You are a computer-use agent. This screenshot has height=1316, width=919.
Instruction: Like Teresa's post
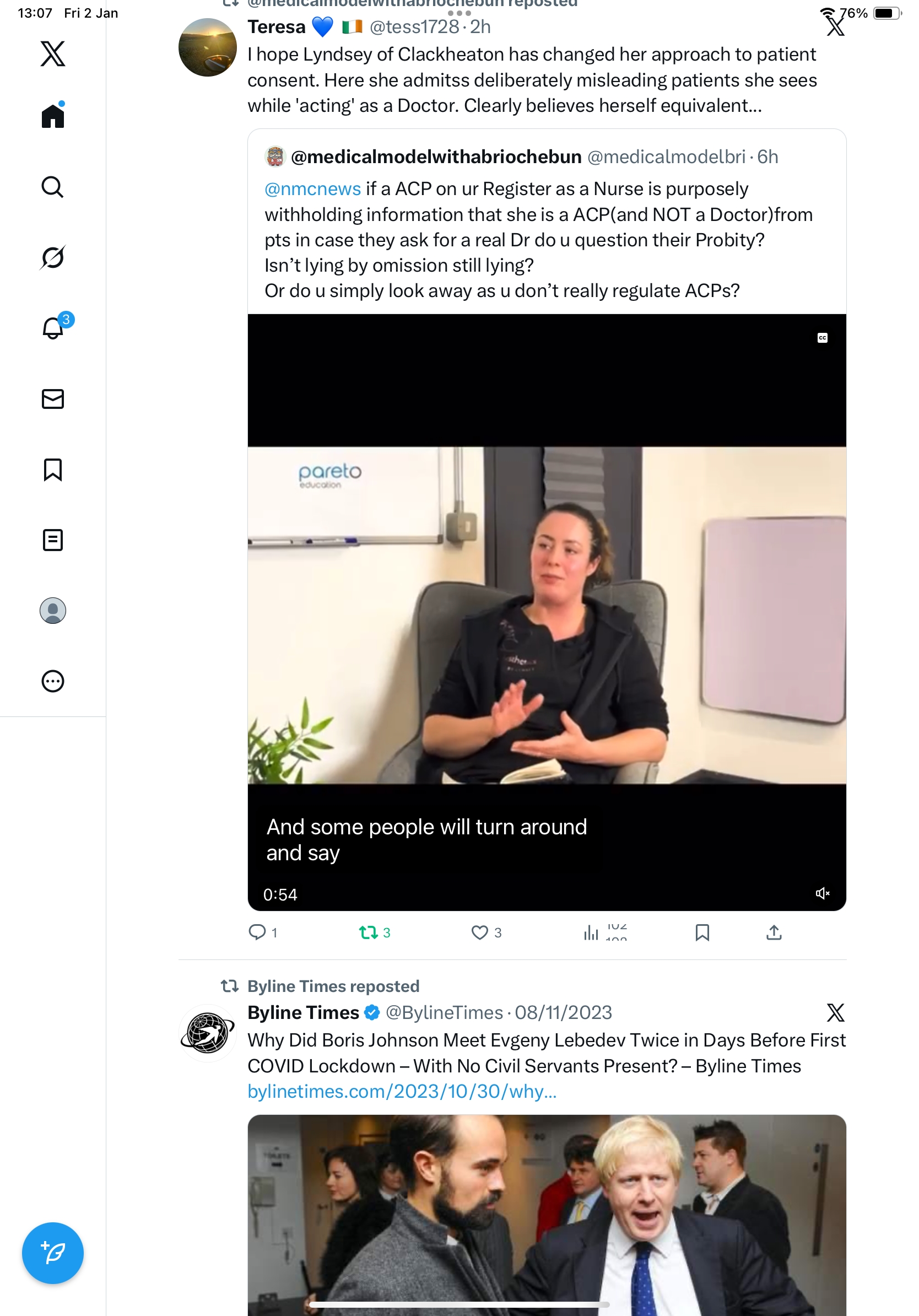click(479, 932)
